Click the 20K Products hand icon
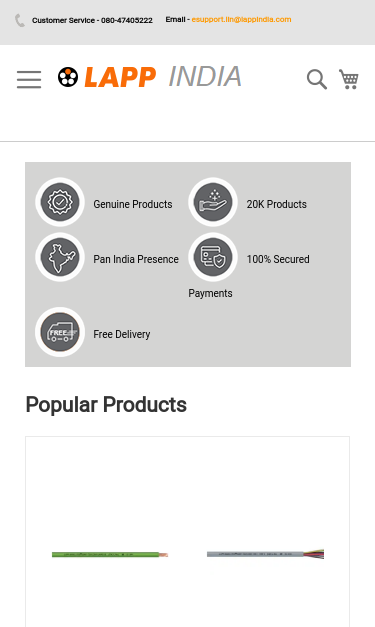This screenshot has width=375, height=627. [213, 202]
